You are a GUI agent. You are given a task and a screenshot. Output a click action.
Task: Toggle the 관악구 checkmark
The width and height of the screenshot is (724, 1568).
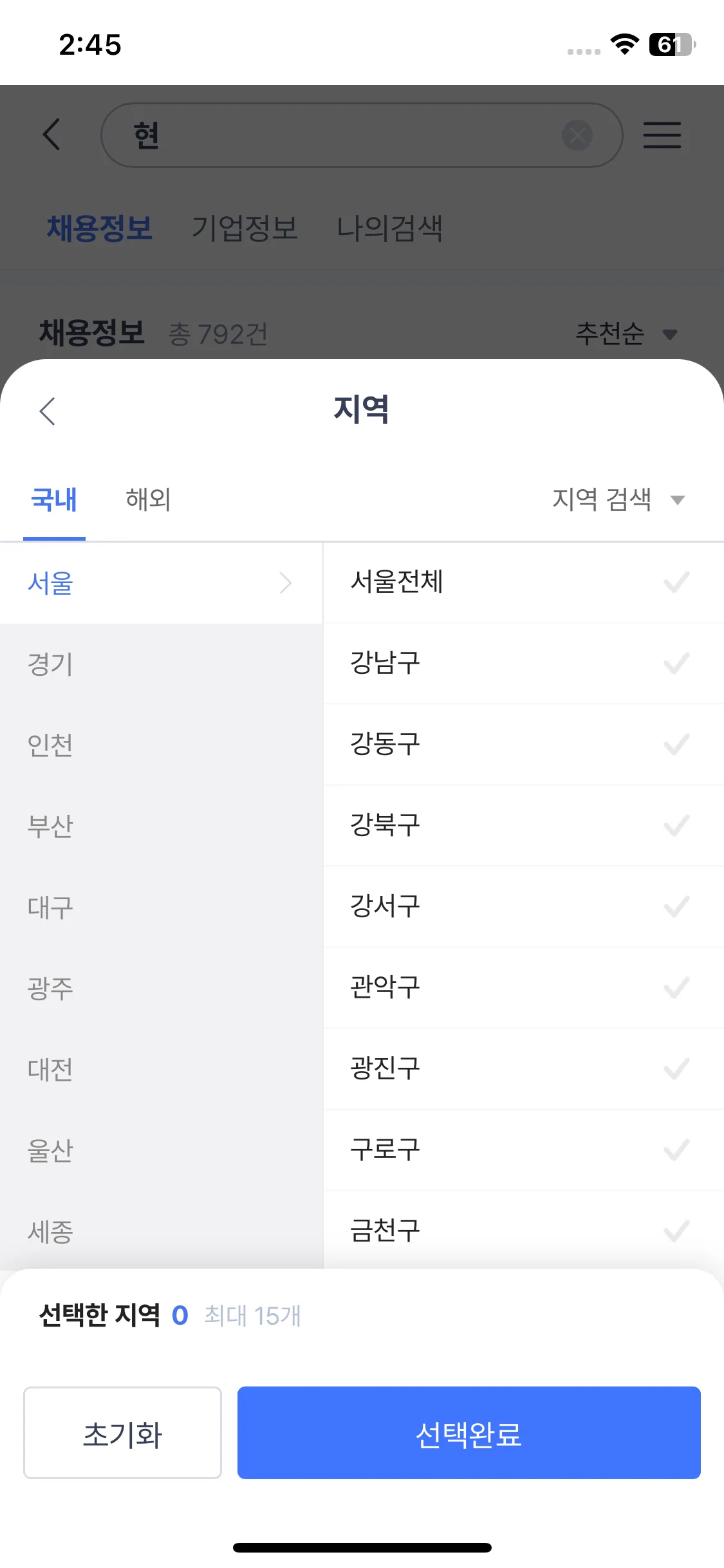(x=676, y=988)
